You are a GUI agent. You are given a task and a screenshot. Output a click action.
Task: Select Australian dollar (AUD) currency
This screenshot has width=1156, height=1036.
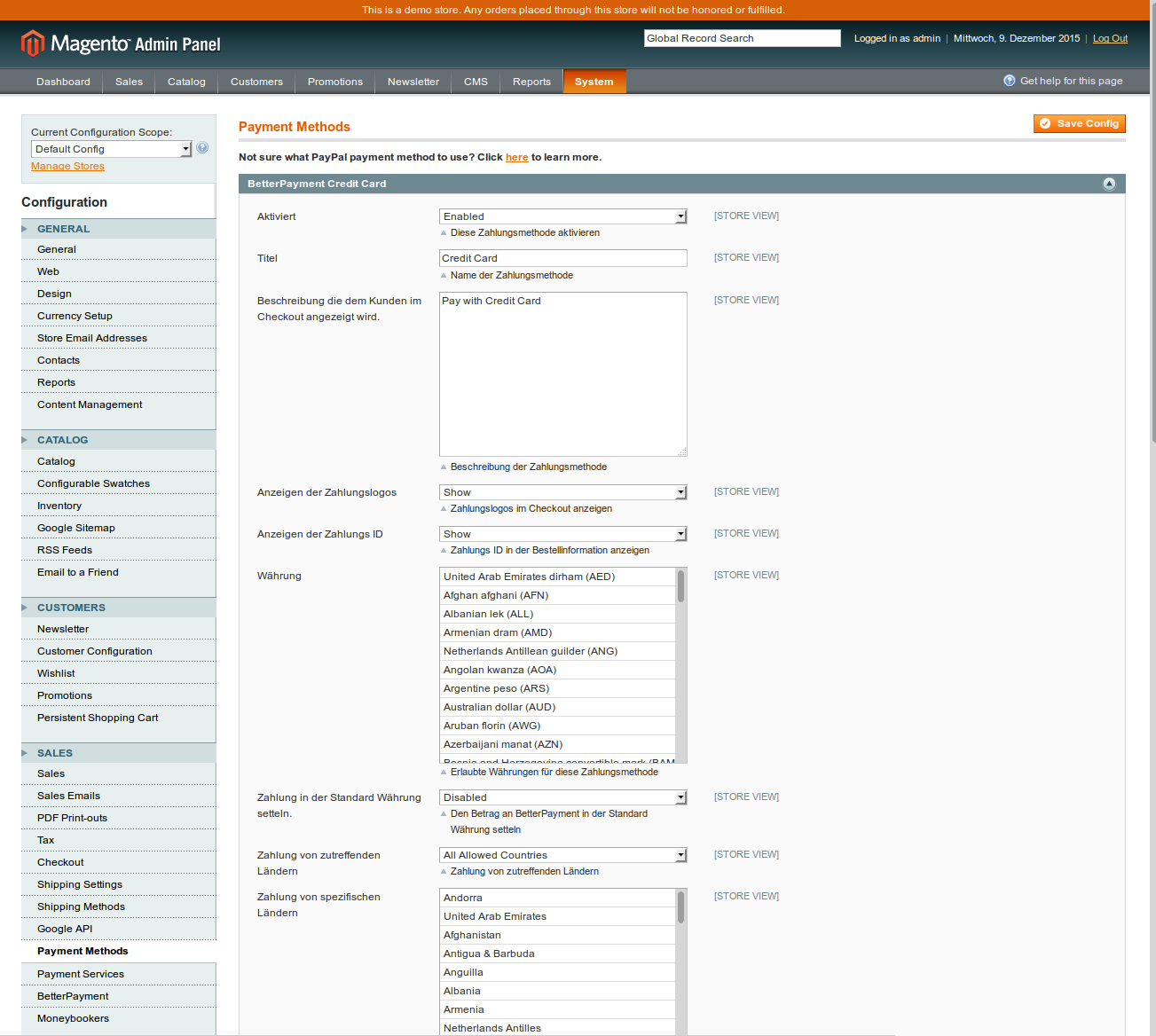(558, 707)
